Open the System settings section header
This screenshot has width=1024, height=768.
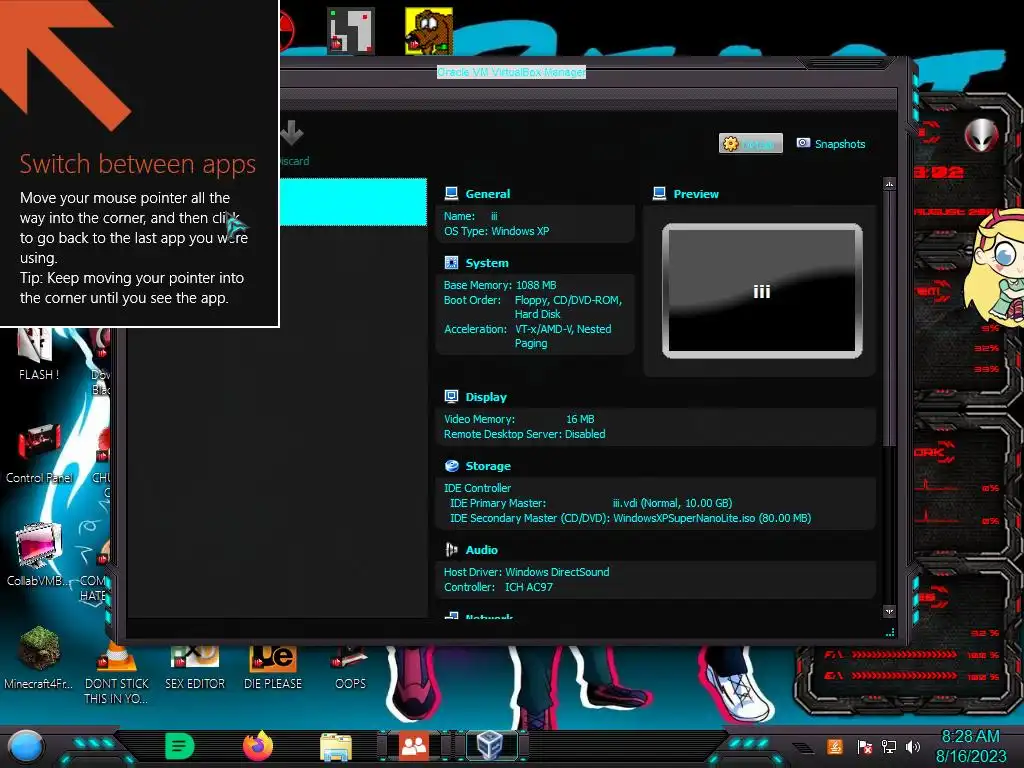pos(487,263)
